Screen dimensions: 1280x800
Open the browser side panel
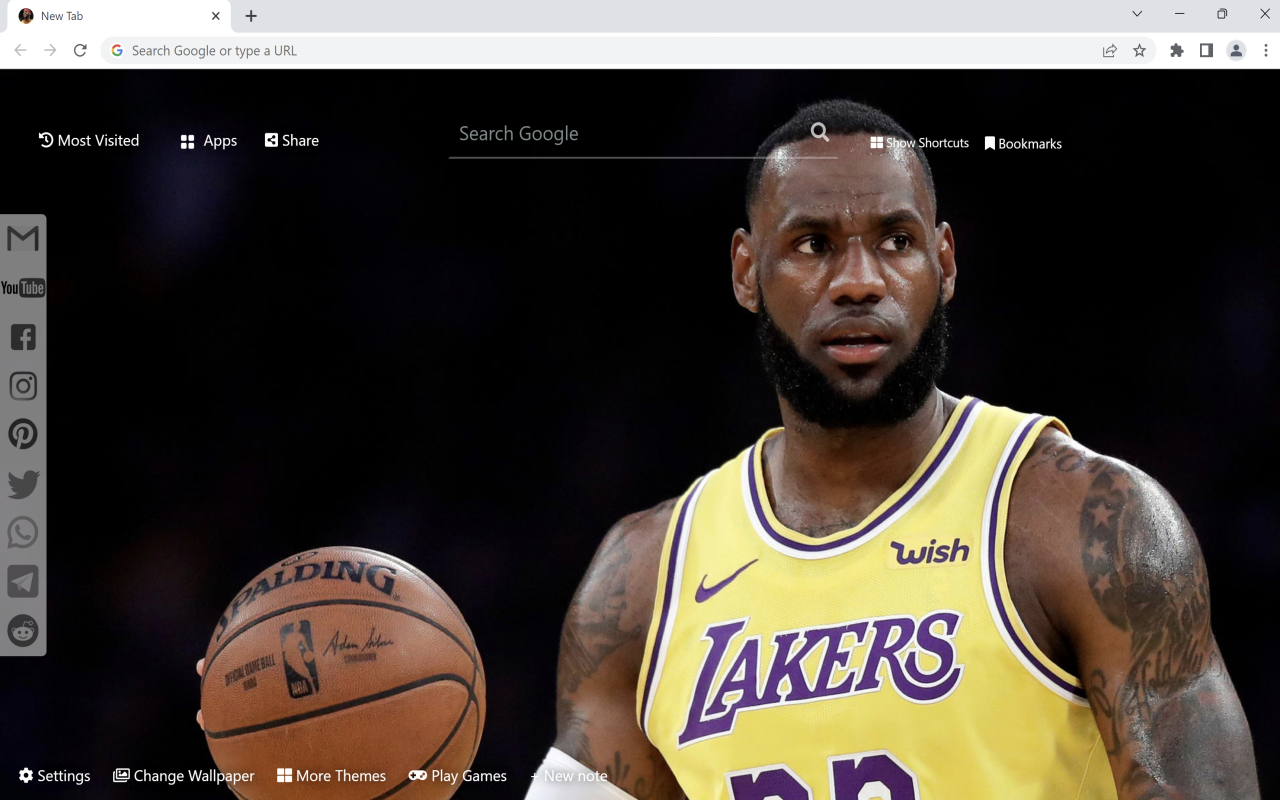coord(1206,50)
